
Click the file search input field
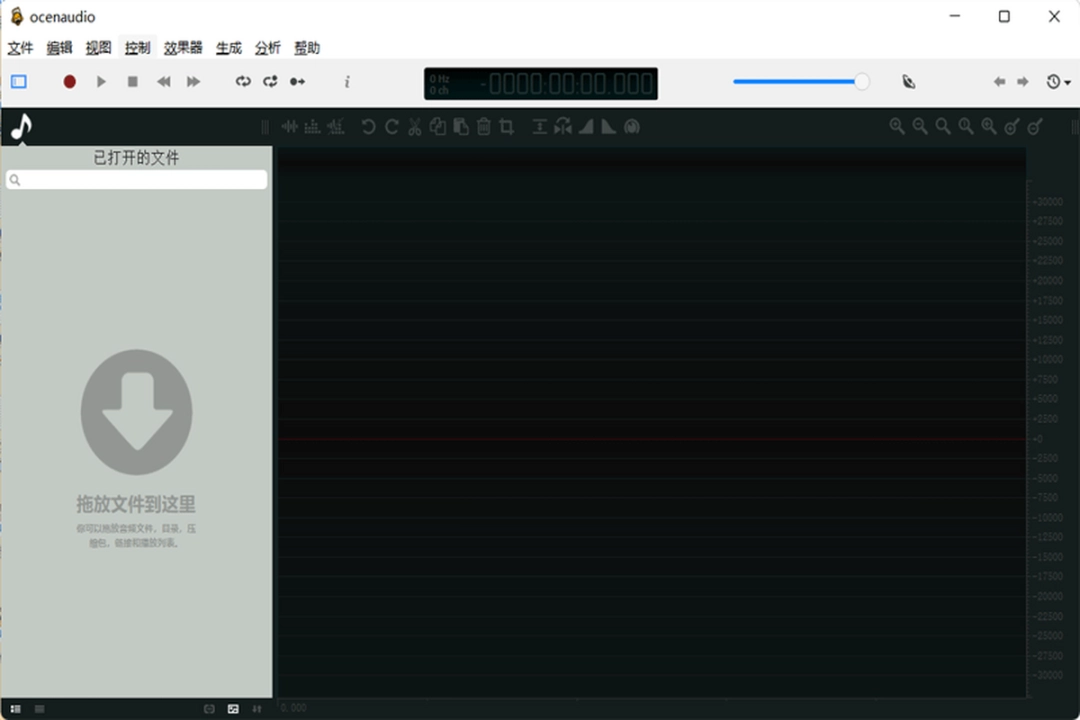click(x=136, y=179)
